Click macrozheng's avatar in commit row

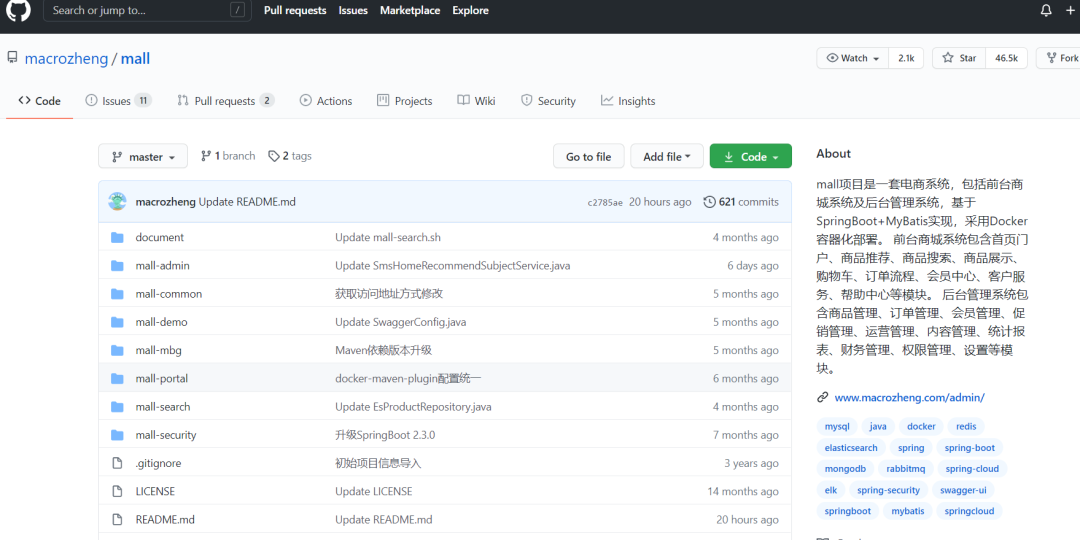coord(117,202)
